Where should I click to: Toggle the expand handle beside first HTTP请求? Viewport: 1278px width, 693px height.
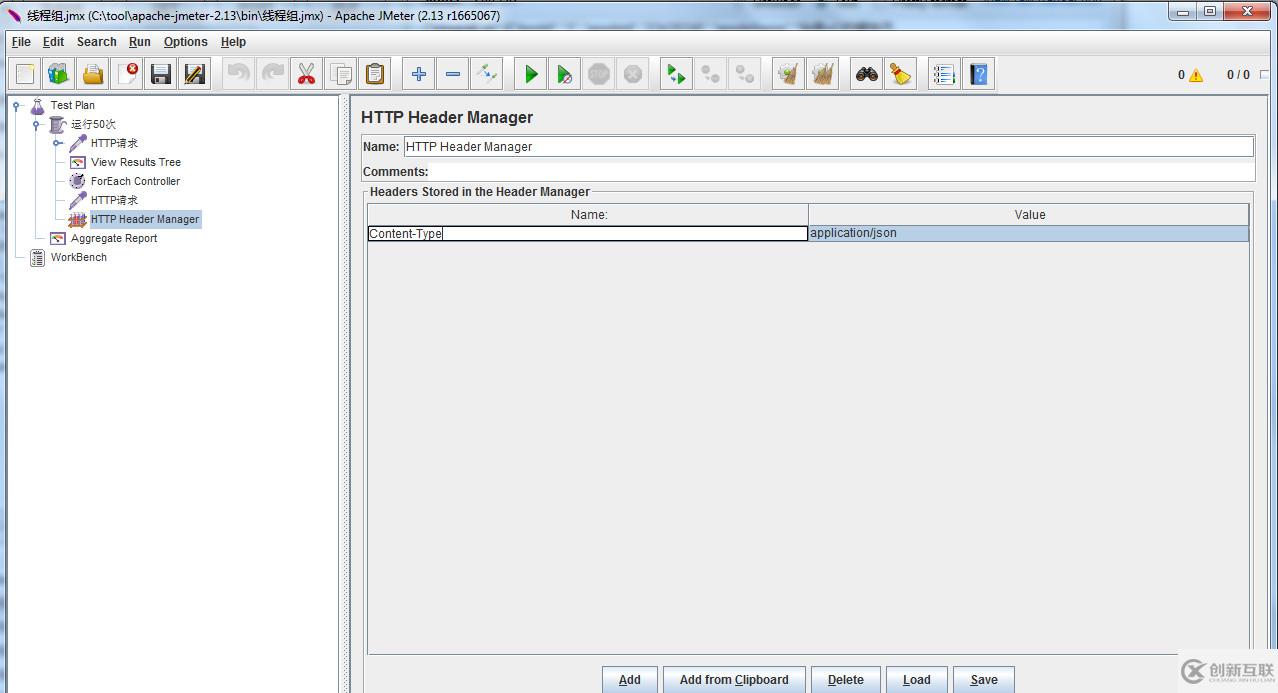58,143
